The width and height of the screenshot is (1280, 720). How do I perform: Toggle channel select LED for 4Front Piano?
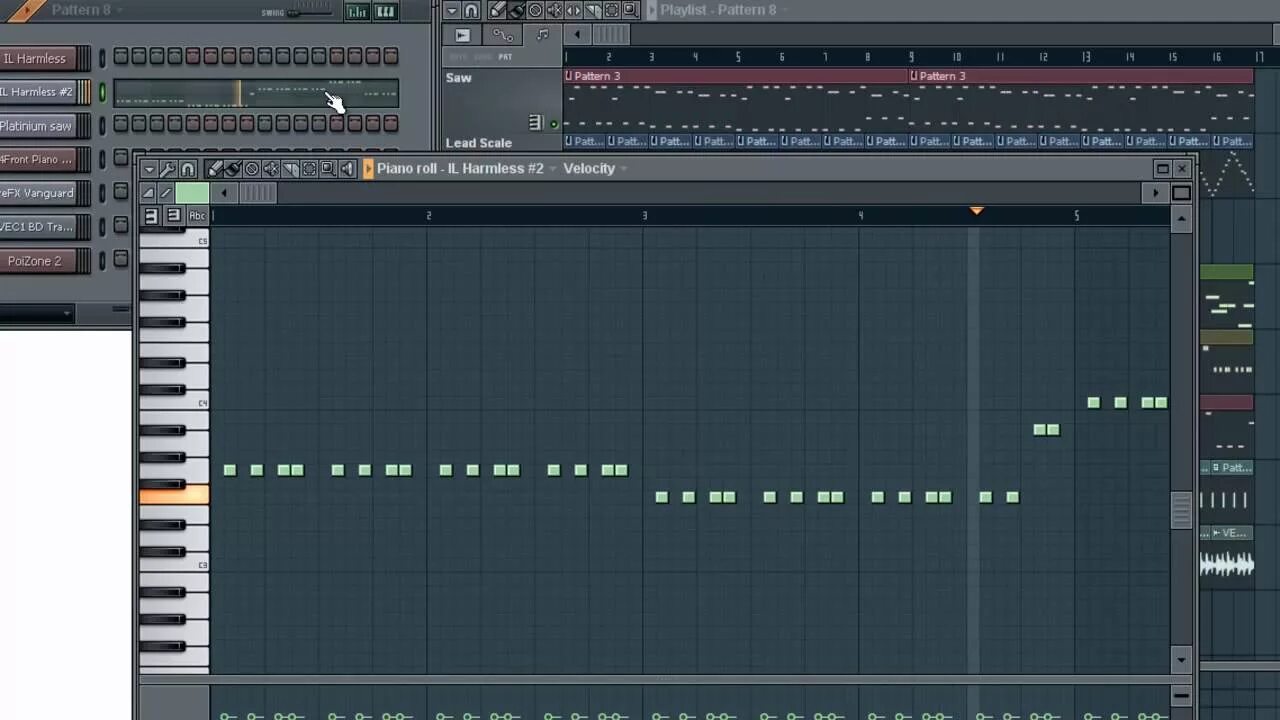(101, 159)
